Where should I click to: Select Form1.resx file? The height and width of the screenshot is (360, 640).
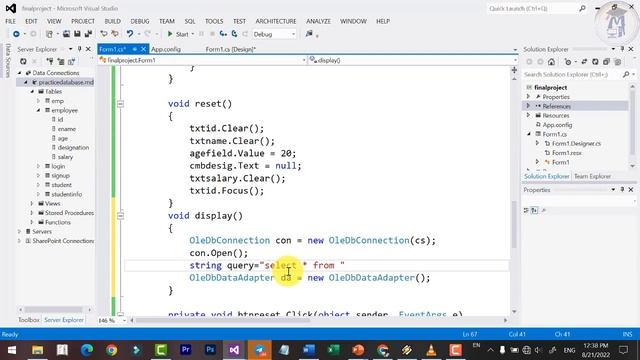(x=567, y=153)
